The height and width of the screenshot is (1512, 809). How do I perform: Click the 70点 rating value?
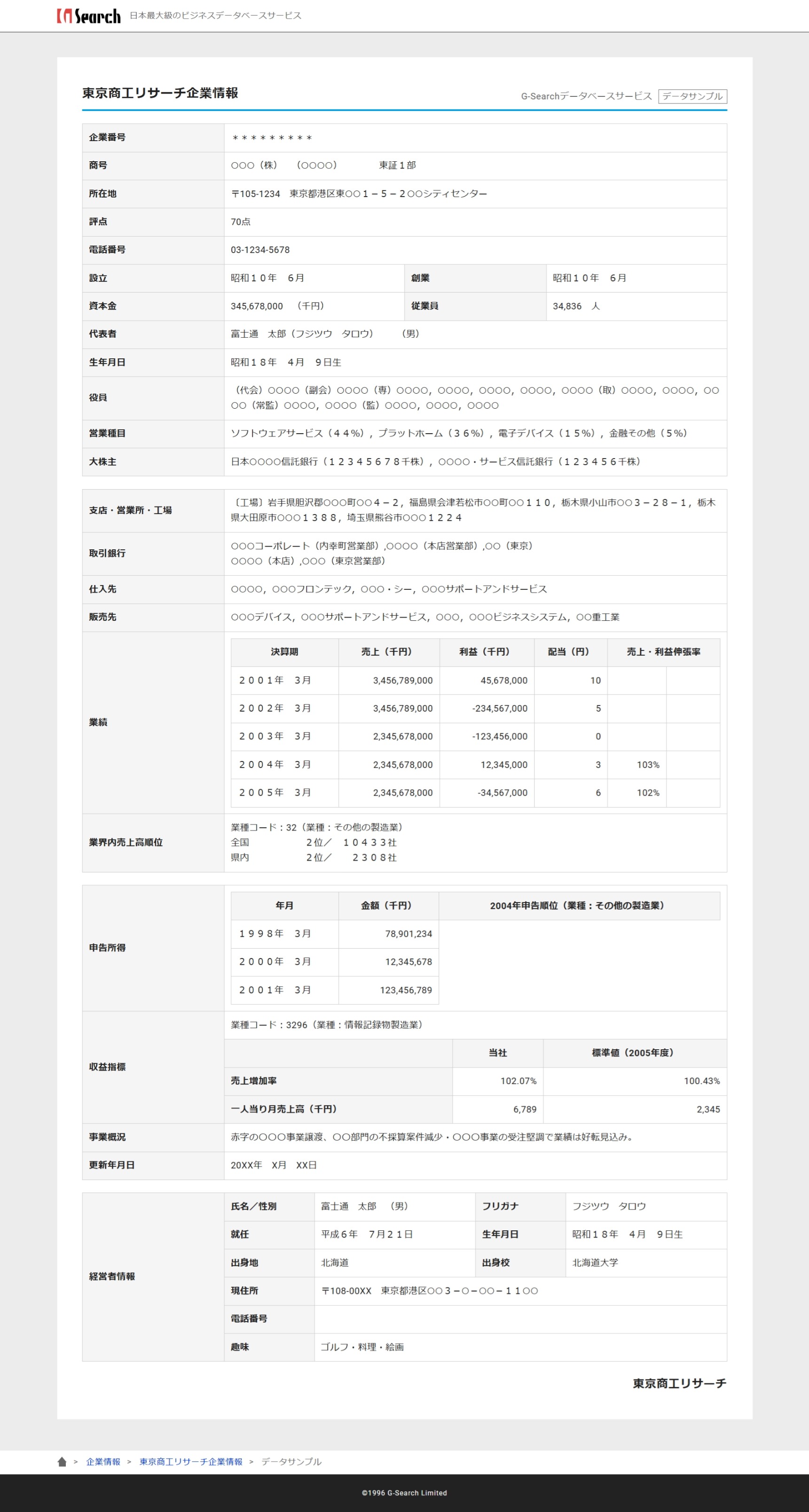point(241,222)
